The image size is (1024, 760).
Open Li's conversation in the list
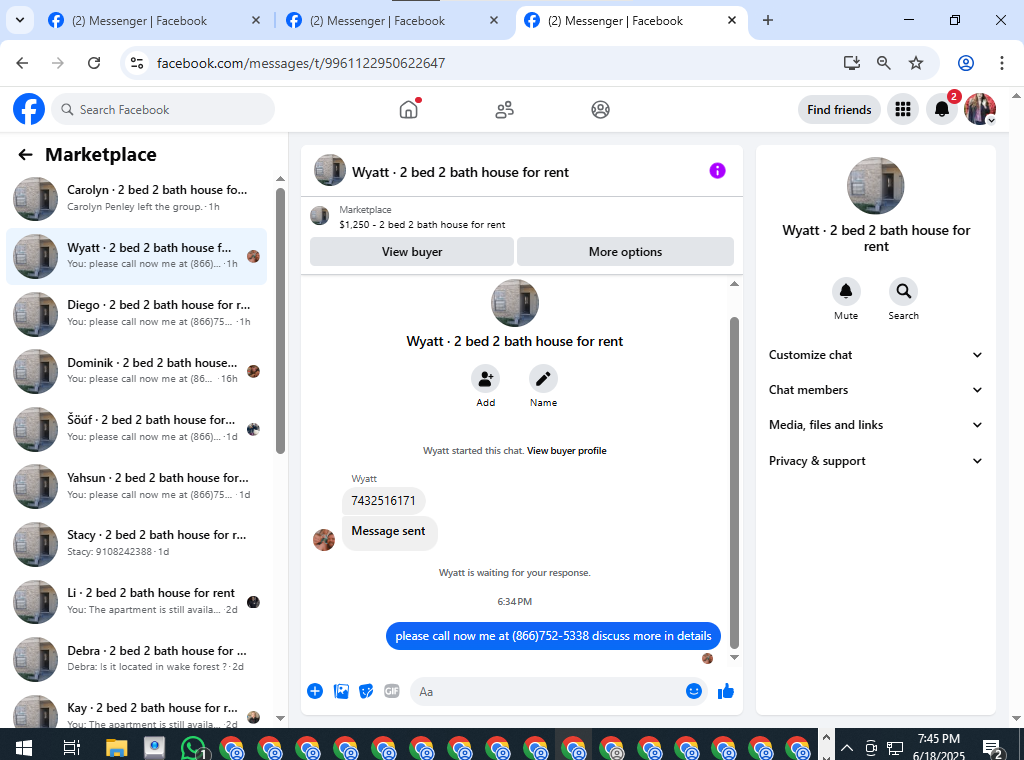tap(136, 601)
